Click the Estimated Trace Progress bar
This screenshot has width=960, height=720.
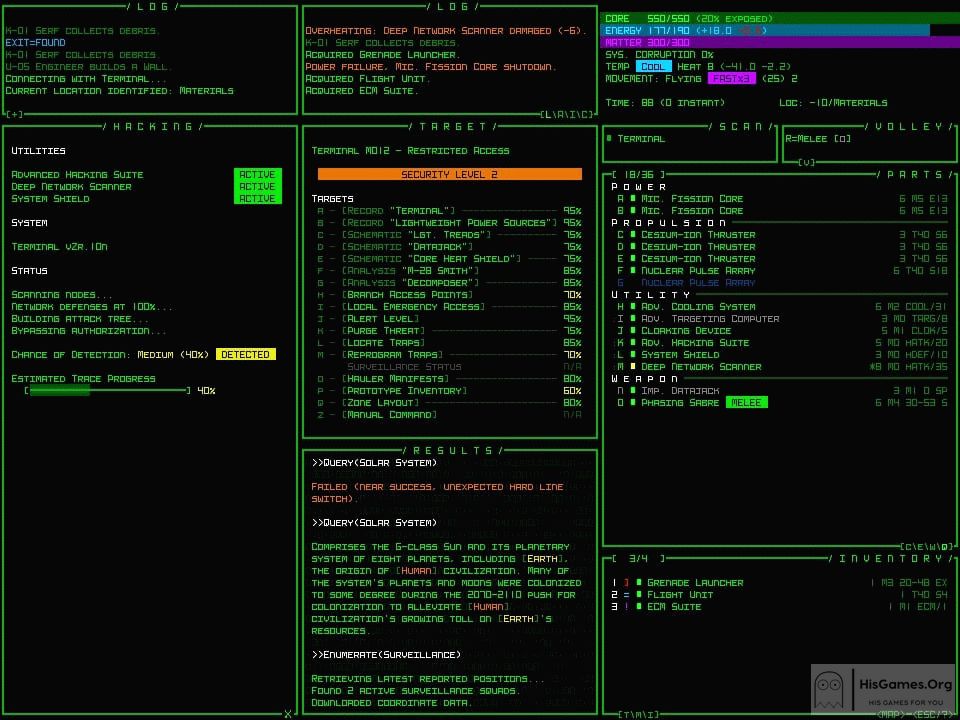pos(108,391)
